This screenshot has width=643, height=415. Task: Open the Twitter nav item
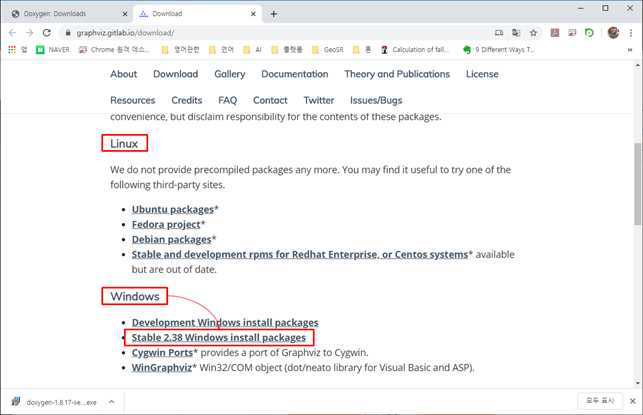click(319, 100)
